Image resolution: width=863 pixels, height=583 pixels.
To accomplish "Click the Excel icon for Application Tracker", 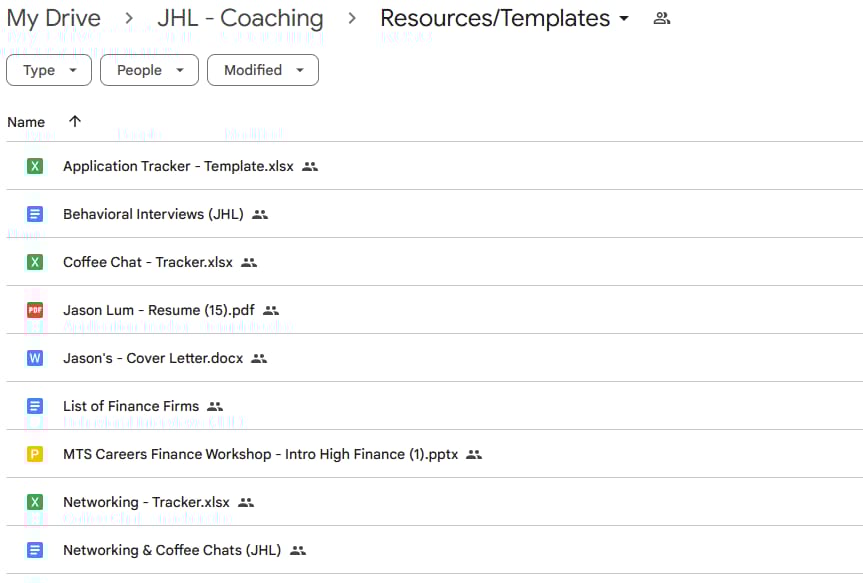I will click(x=35, y=166).
